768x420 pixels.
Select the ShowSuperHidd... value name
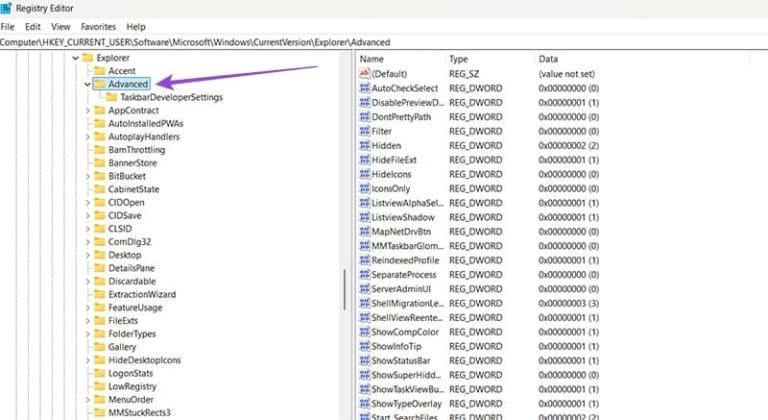(x=406, y=375)
